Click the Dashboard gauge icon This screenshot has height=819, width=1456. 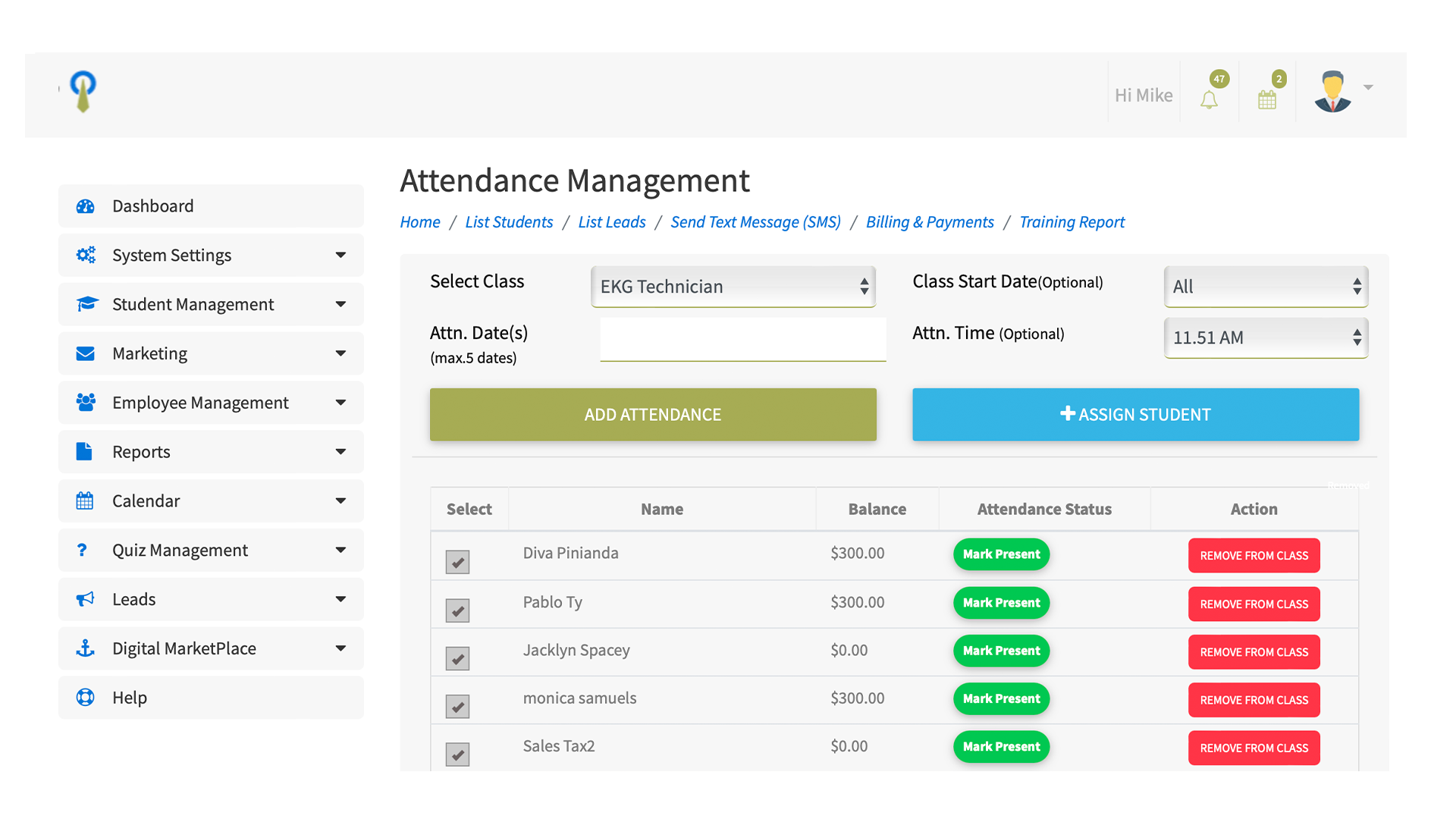point(86,206)
